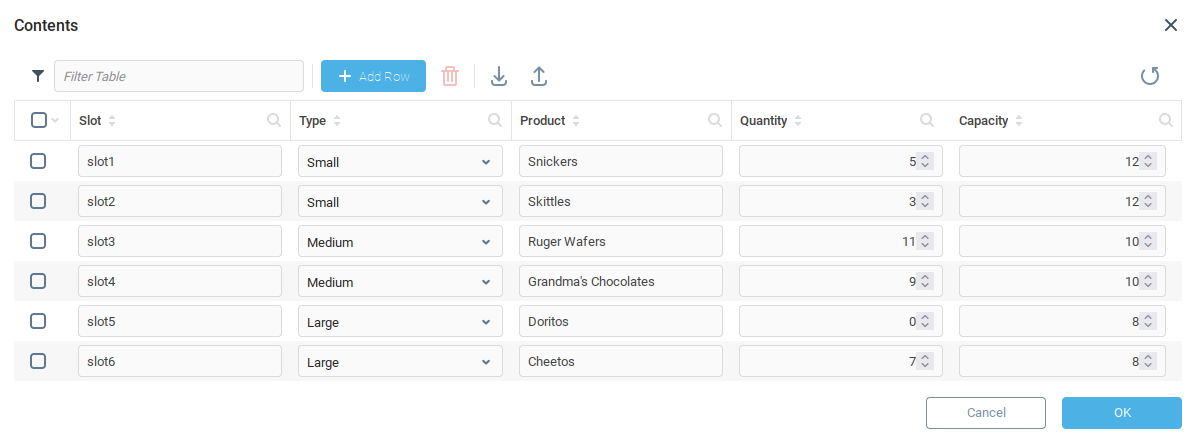Click the quantity stepper for Doritos row

[x=925, y=322]
